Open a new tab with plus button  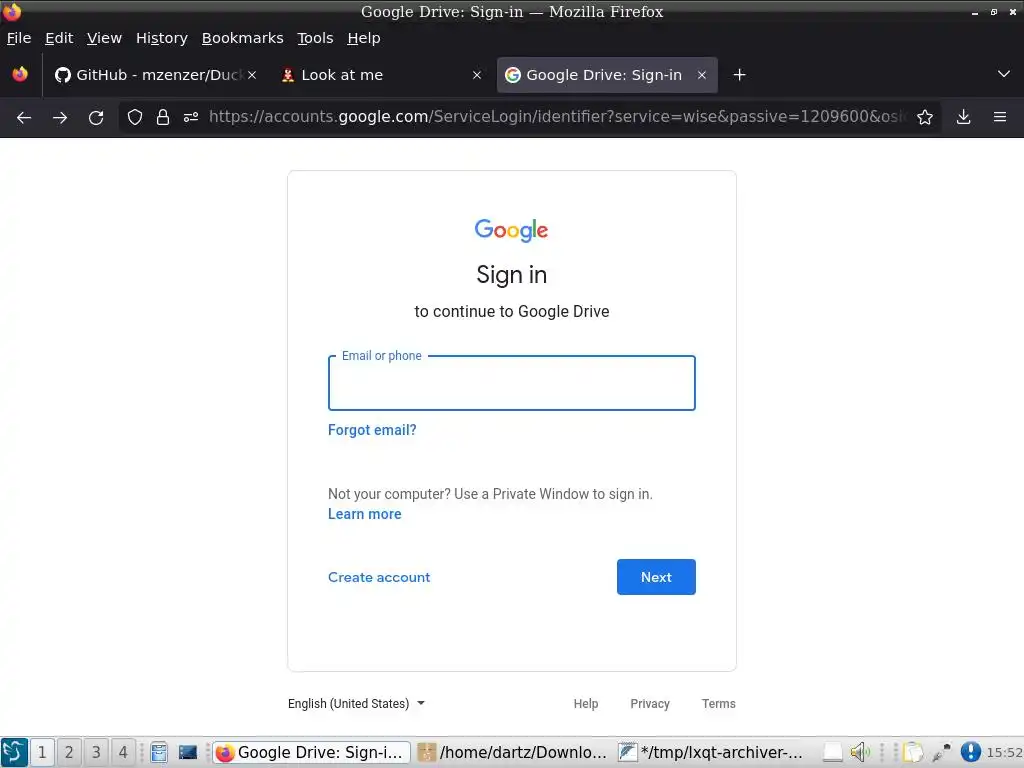click(739, 75)
